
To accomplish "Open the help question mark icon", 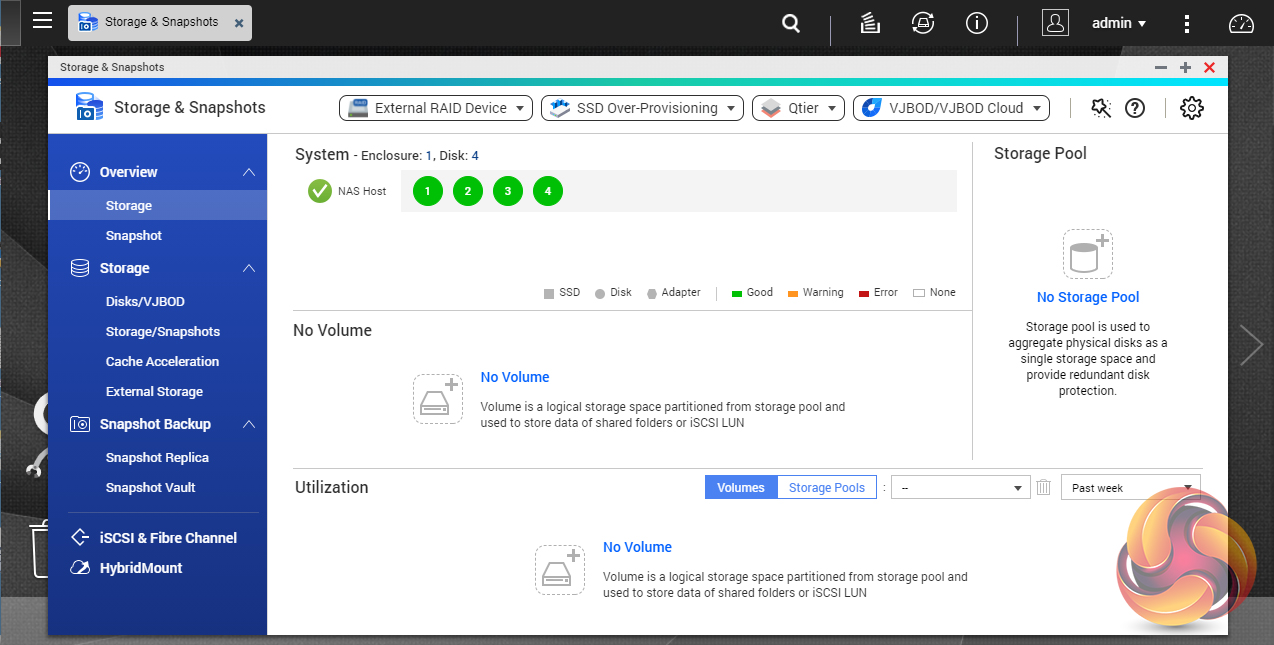I will tap(1135, 108).
